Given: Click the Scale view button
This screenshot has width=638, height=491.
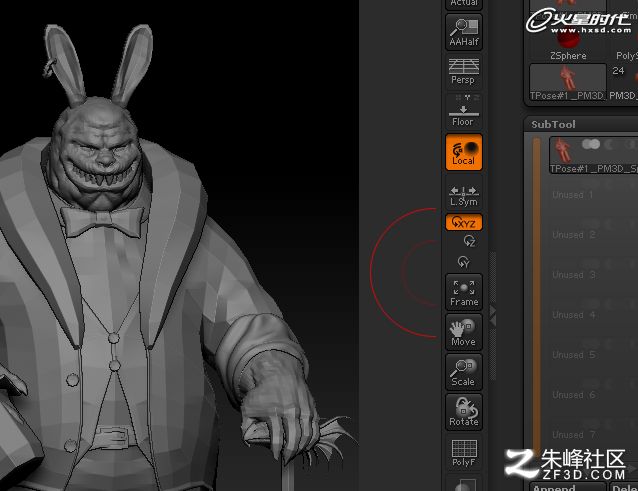Looking at the screenshot, I should [x=464, y=372].
